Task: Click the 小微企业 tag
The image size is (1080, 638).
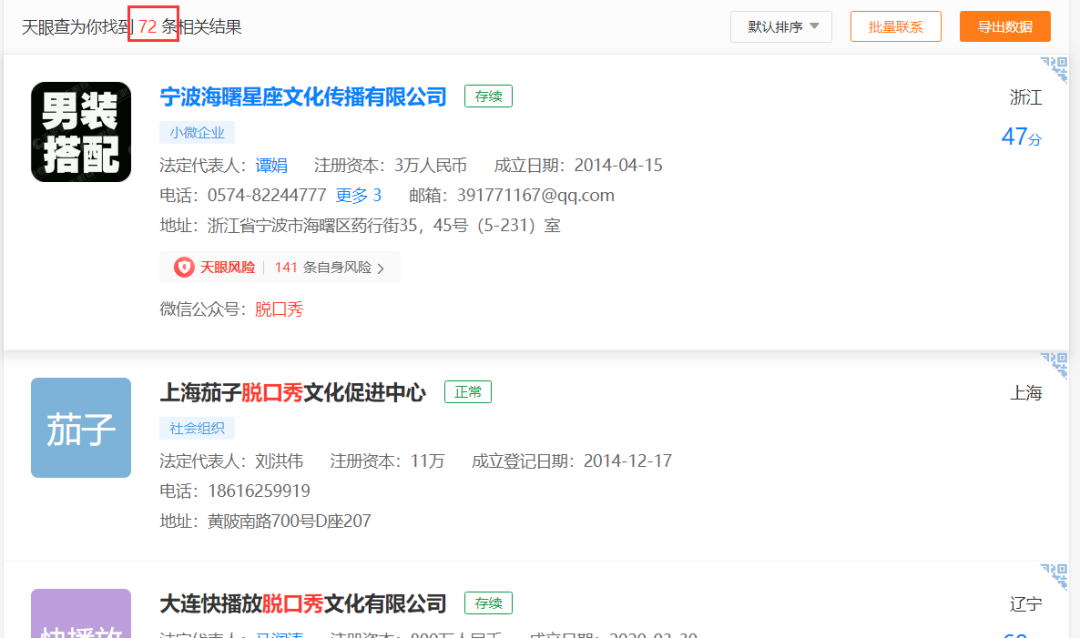Action: pyautogui.click(x=197, y=132)
